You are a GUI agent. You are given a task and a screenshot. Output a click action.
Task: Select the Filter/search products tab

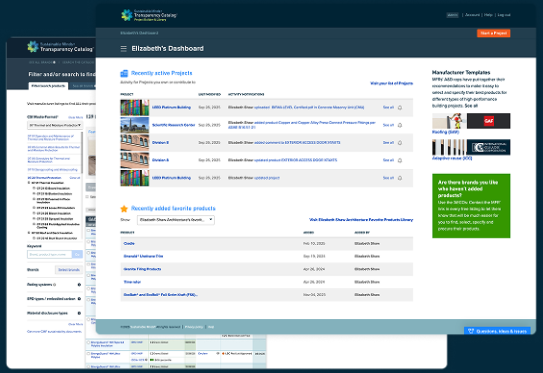click(x=48, y=86)
